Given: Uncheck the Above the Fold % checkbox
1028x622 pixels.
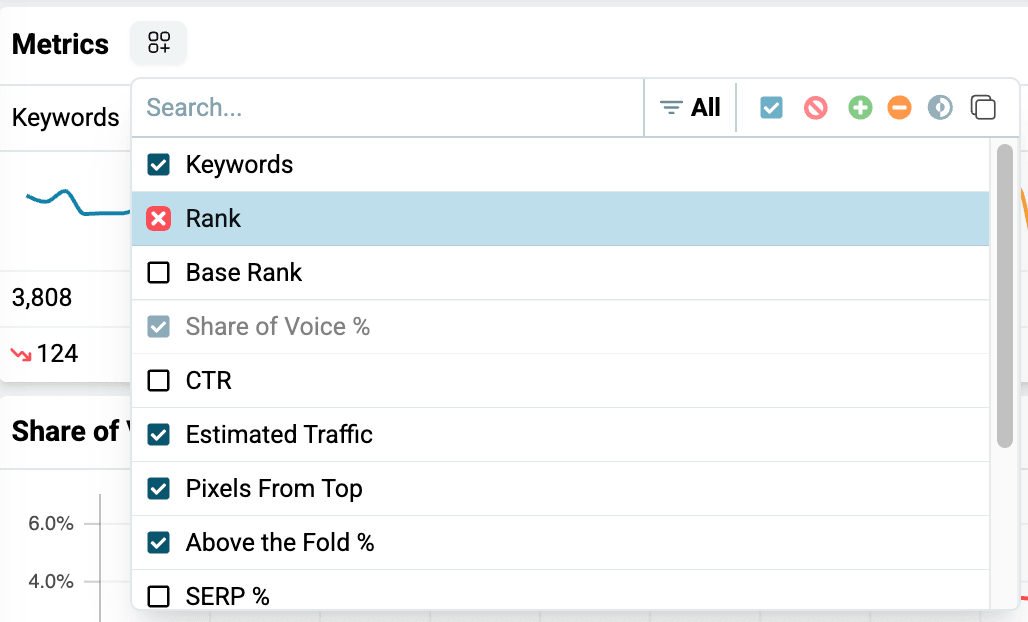Looking at the screenshot, I should (159, 542).
